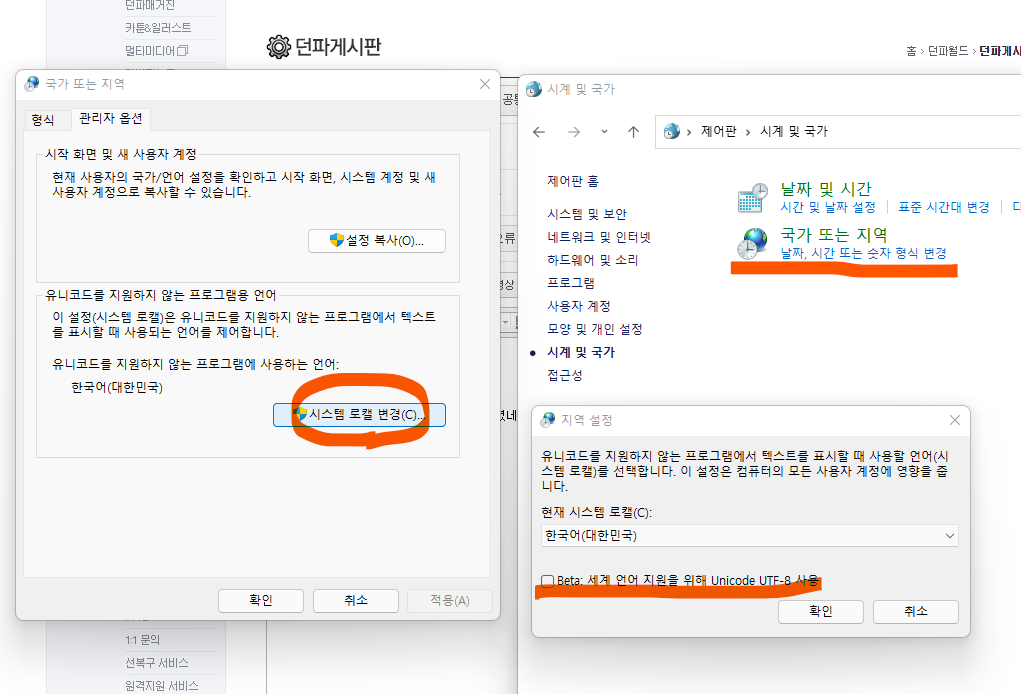Click the up arrow navigation icon

coord(633,132)
